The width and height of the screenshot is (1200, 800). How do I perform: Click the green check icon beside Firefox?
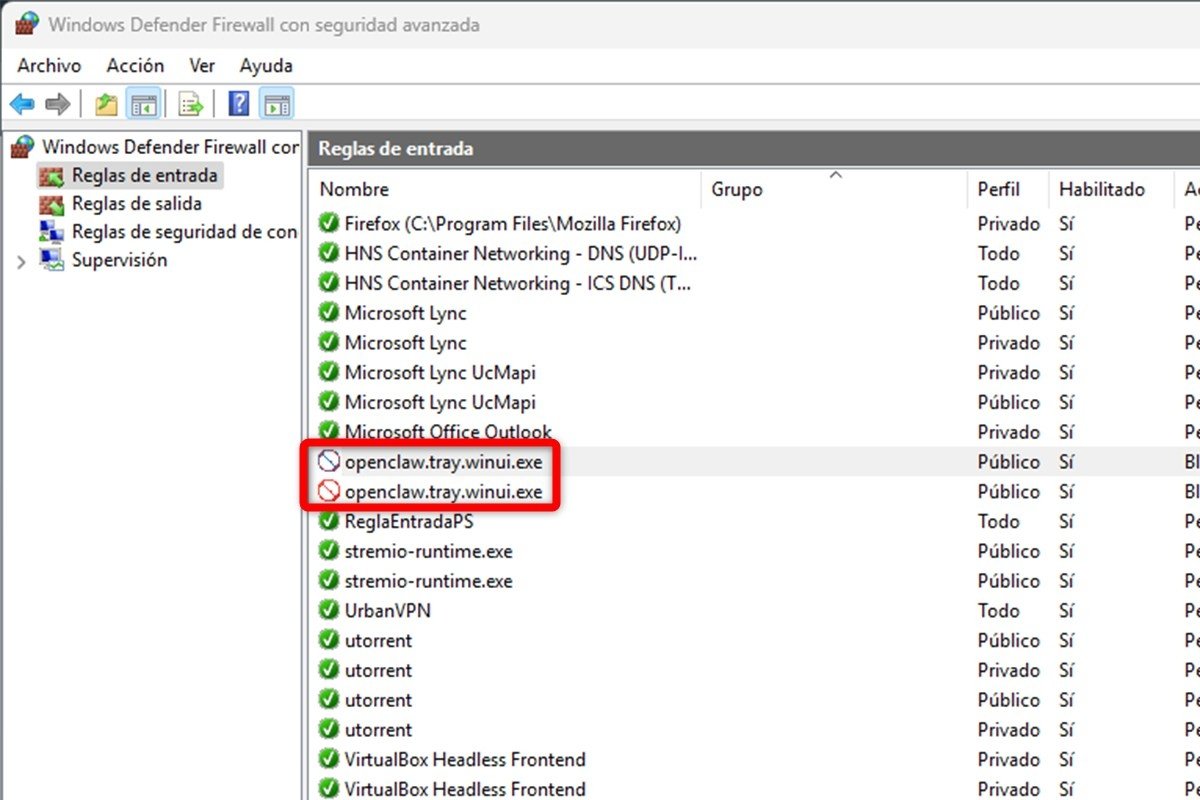(x=328, y=223)
